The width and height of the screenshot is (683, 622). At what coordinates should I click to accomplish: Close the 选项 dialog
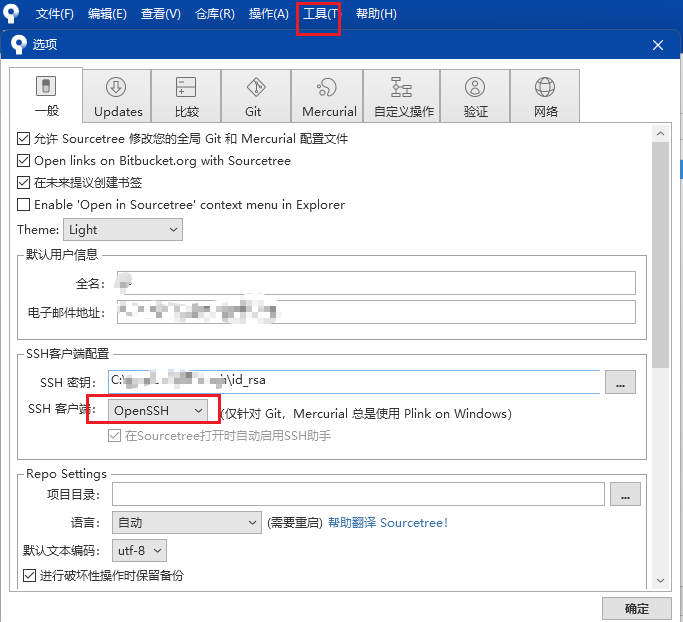pos(658,45)
